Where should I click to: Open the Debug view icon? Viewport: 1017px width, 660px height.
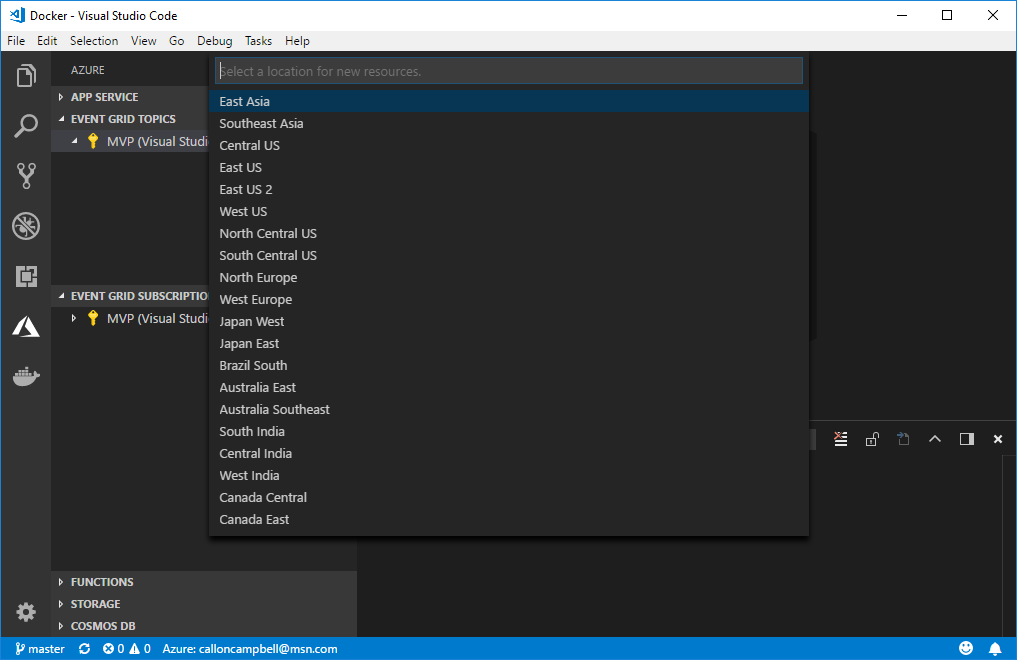click(x=26, y=226)
